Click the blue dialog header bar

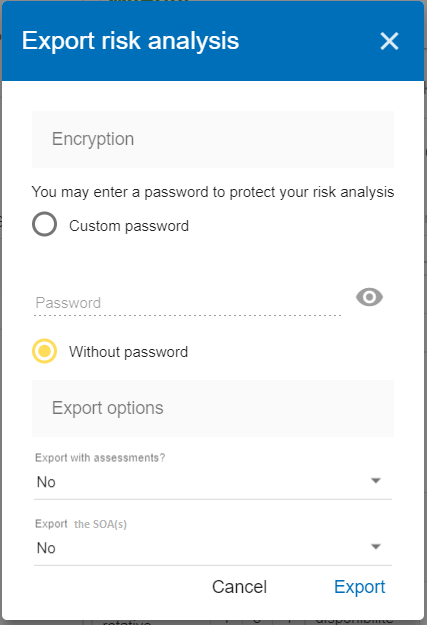tap(213, 41)
